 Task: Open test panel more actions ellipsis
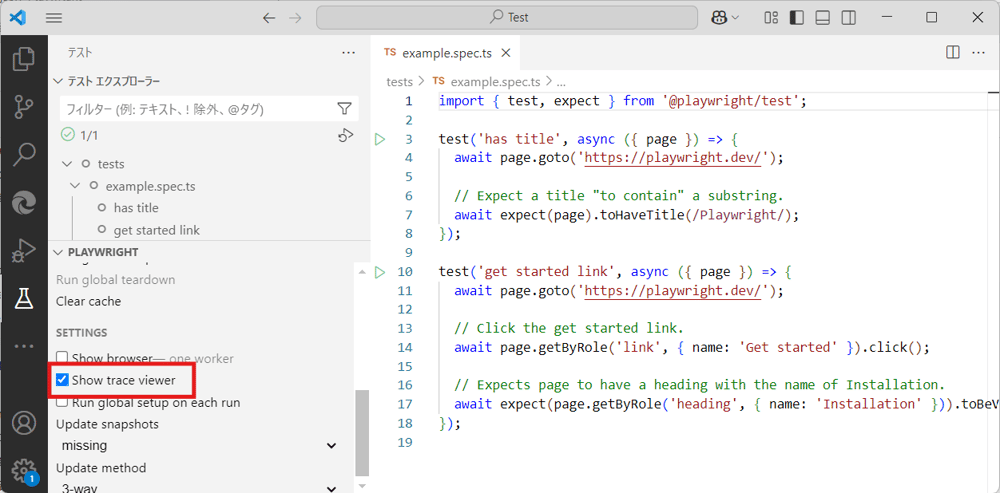pos(348,53)
